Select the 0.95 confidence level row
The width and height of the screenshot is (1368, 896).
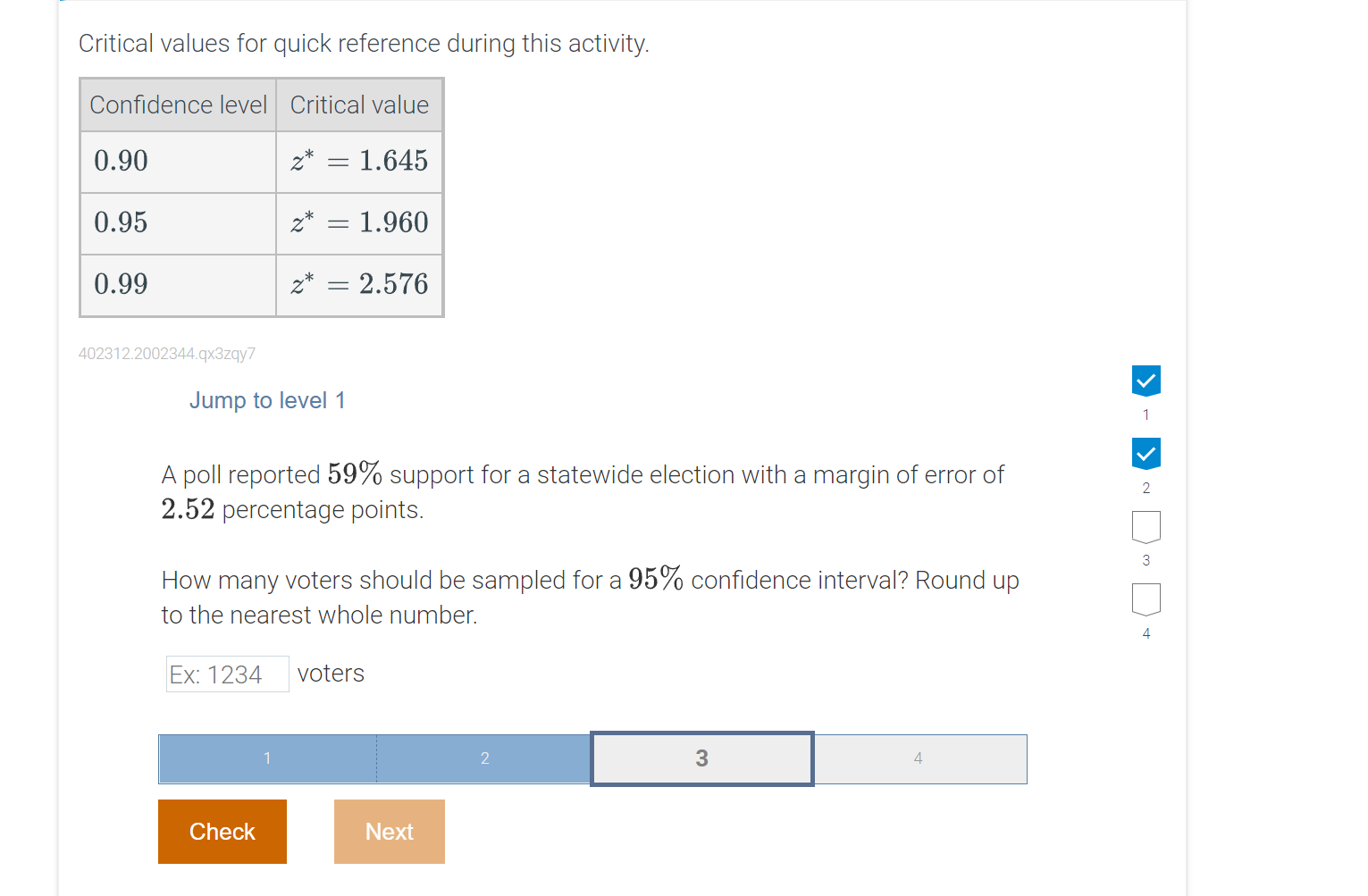120,222
